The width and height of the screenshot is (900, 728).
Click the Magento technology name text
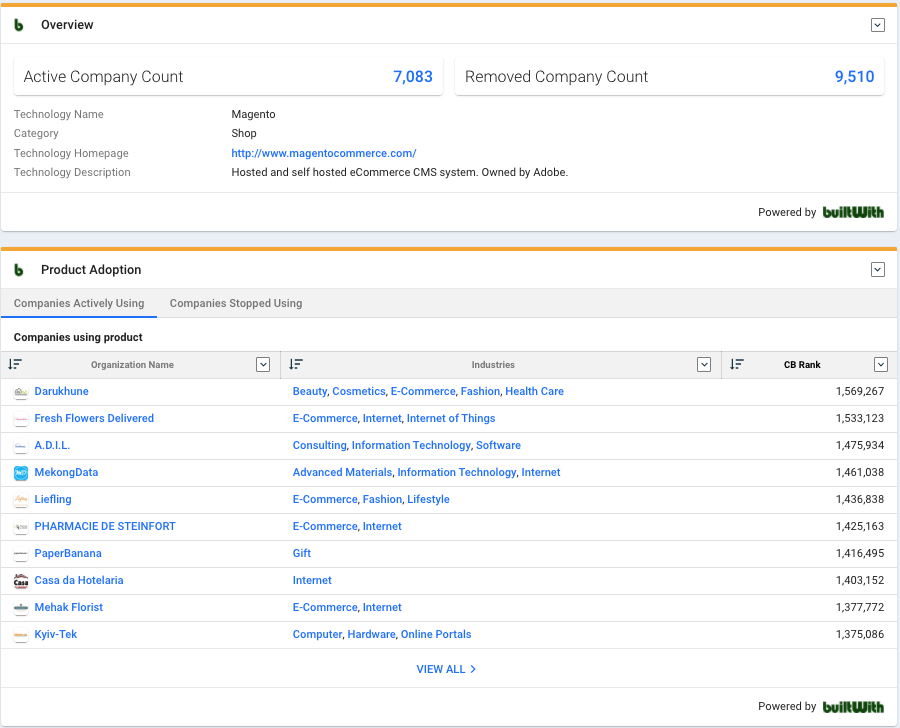click(x=253, y=114)
